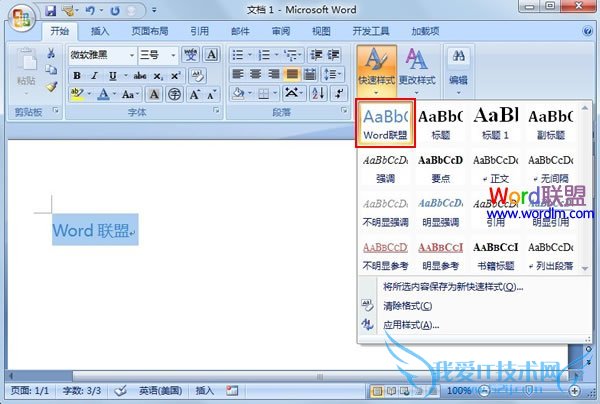Open the Change Styles dropdown
The width and height of the screenshot is (600, 404).
pyautogui.click(x=417, y=71)
